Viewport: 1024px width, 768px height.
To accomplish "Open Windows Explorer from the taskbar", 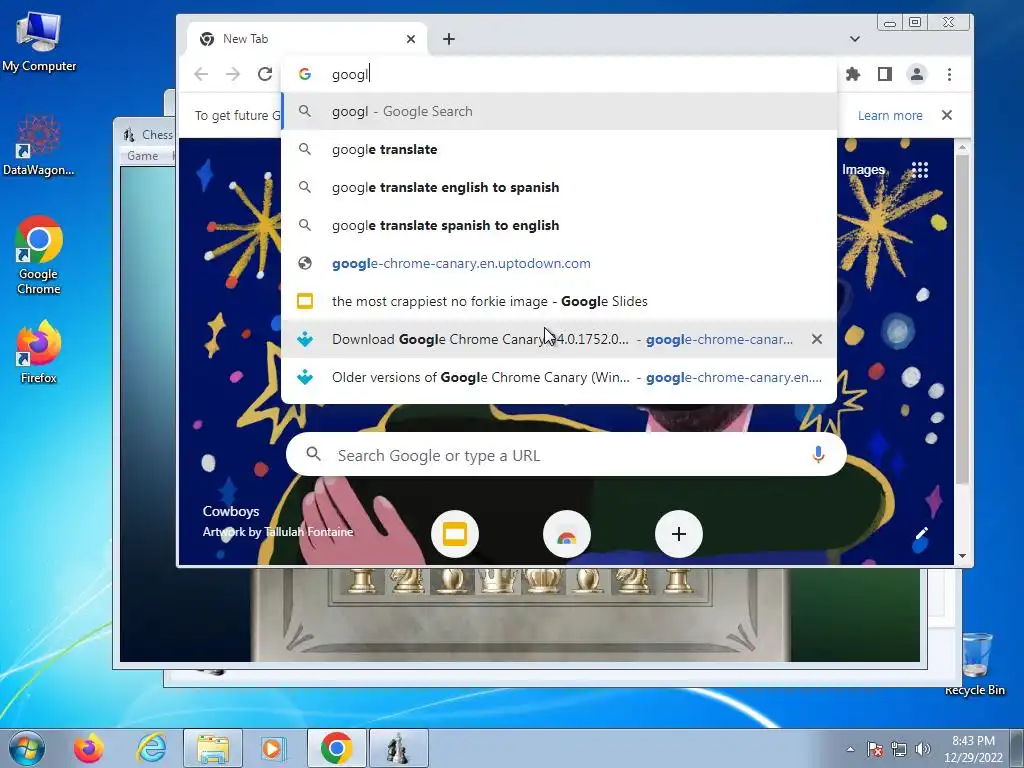I will click(x=213, y=748).
